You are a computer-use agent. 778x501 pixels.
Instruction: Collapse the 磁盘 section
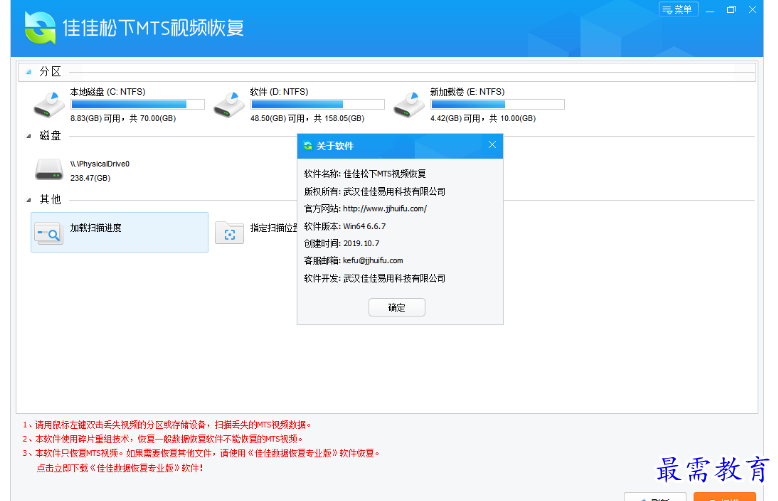coord(29,136)
